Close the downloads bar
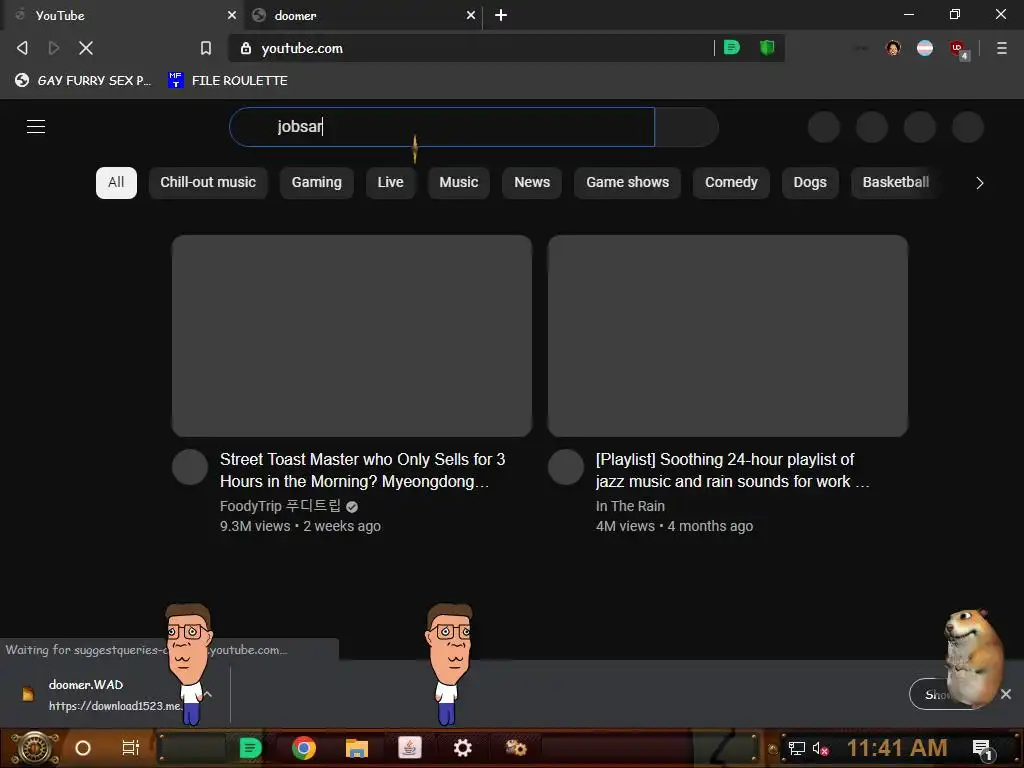The height and width of the screenshot is (768, 1024). point(1006,694)
